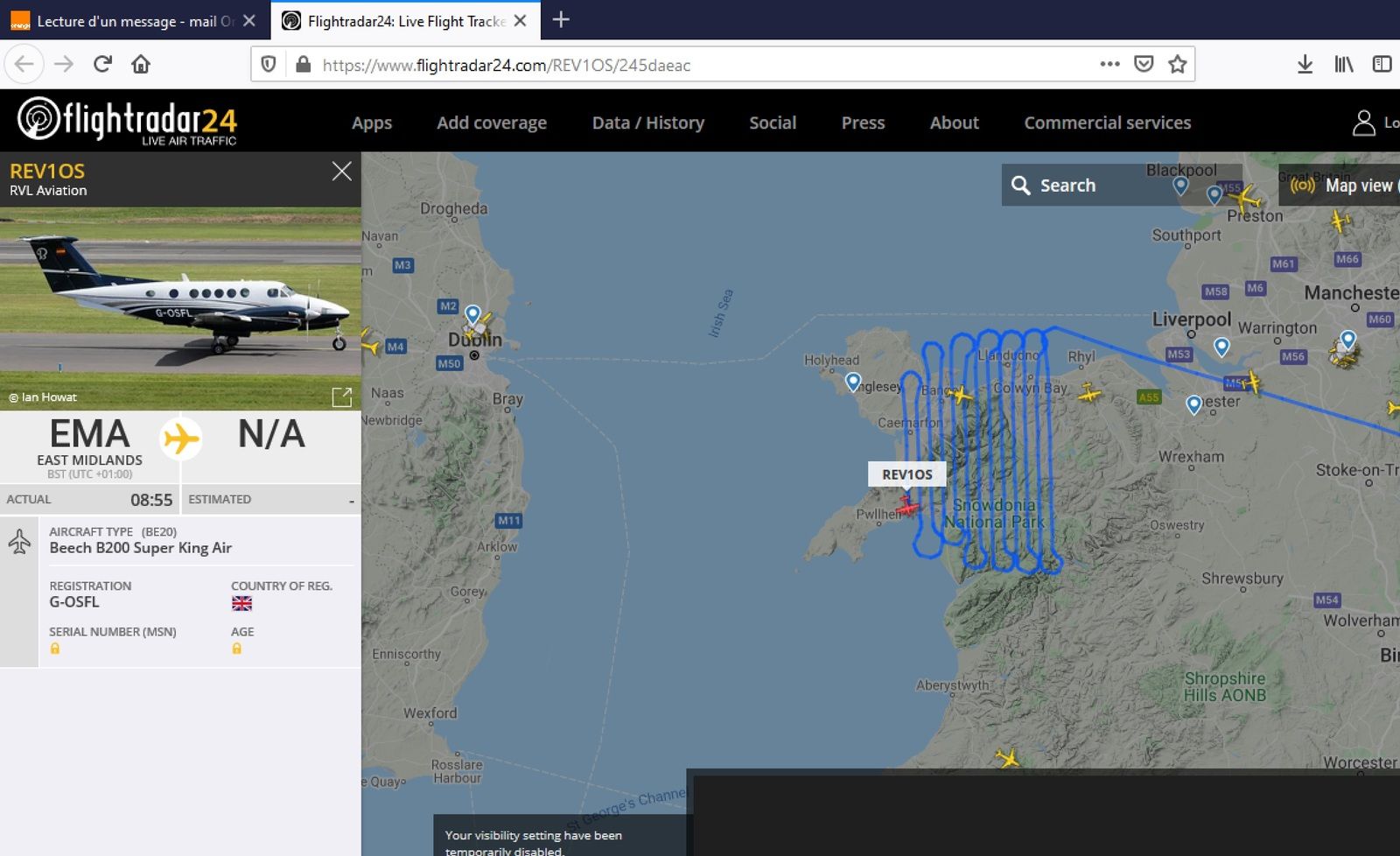Select the Flightradar24 Live Flight Tracker tab
The width and height of the screenshot is (1400, 856).
coord(405,21)
